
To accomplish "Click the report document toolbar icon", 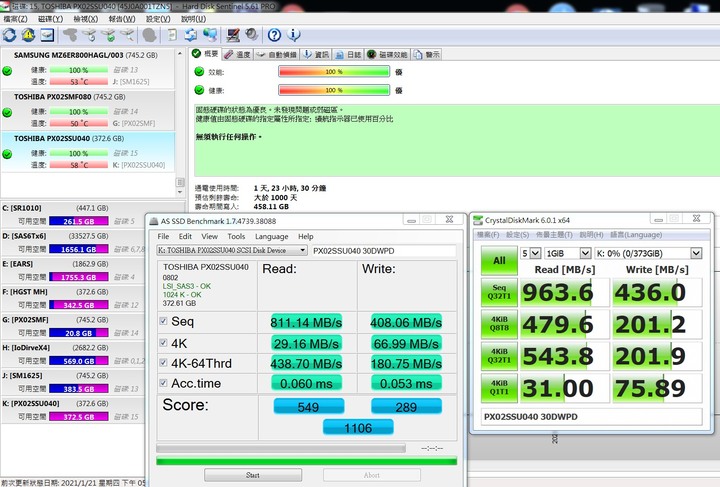I will tap(172, 35).
